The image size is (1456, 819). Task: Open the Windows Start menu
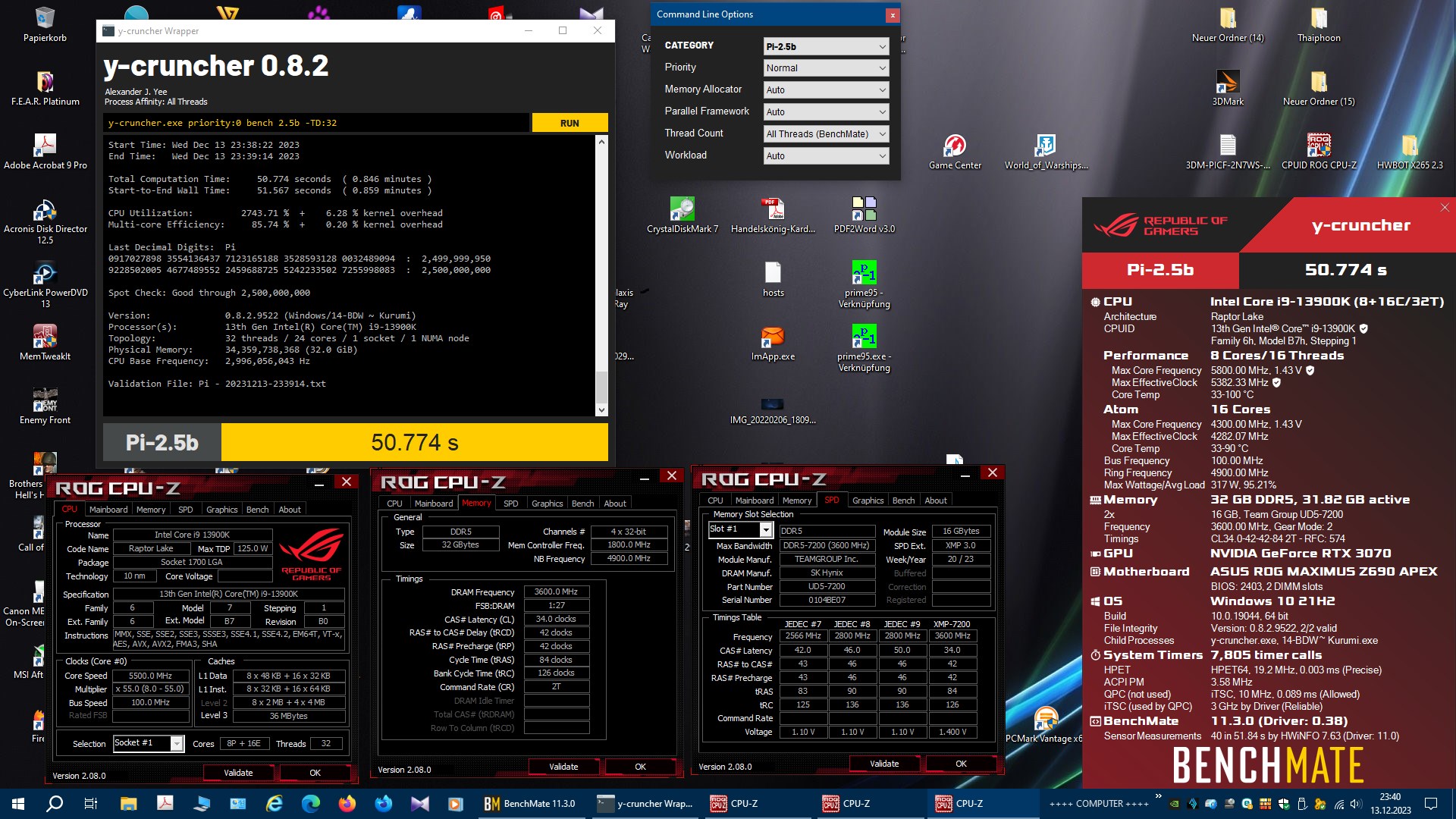click(x=18, y=804)
